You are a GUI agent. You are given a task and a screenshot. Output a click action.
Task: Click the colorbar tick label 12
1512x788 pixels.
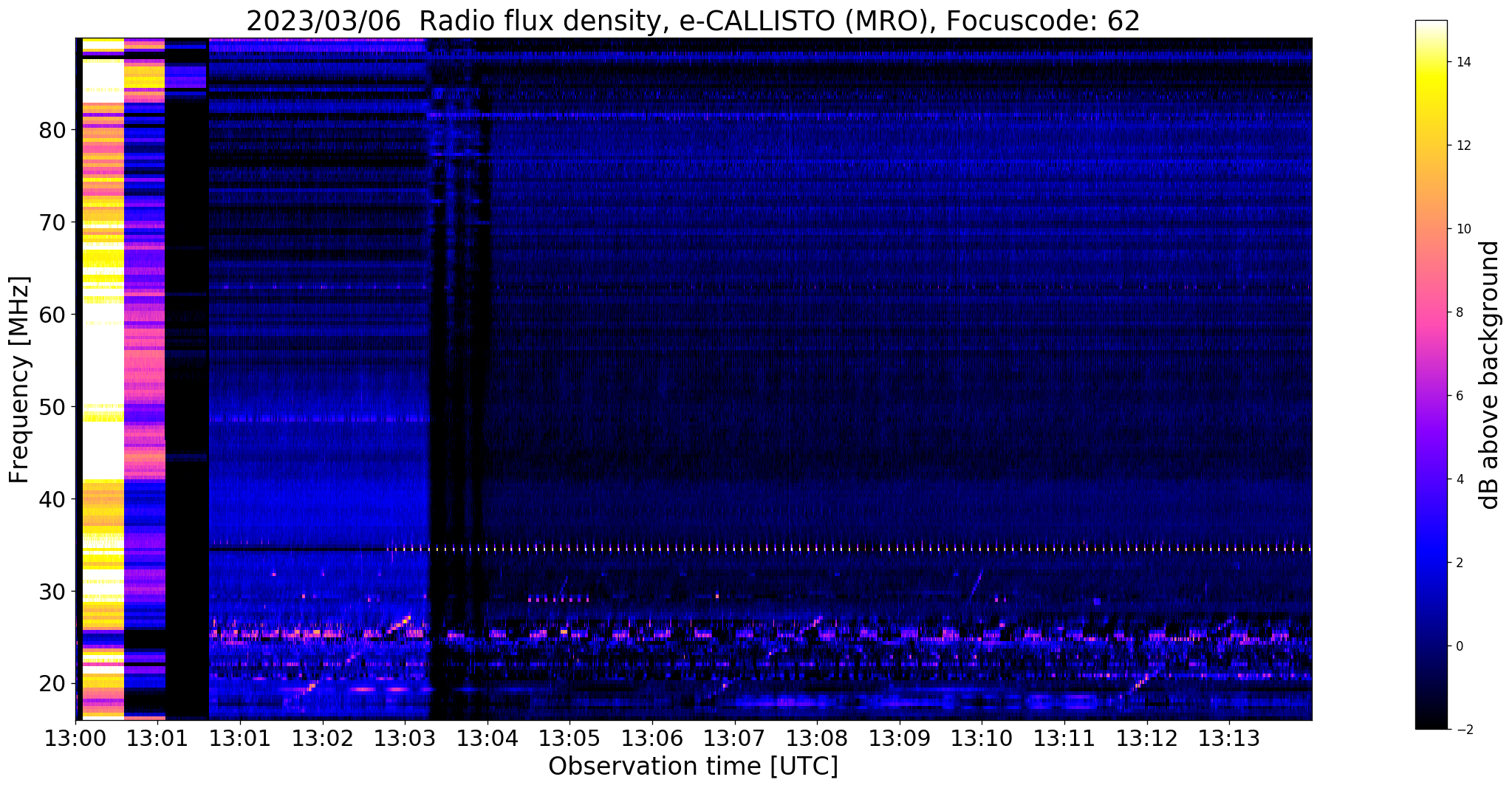click(x=1462, y=145)
